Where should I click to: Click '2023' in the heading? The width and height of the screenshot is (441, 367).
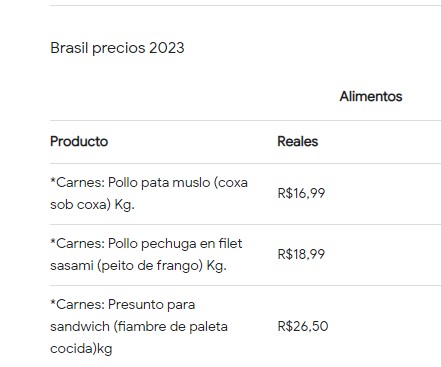click(166, 48)
